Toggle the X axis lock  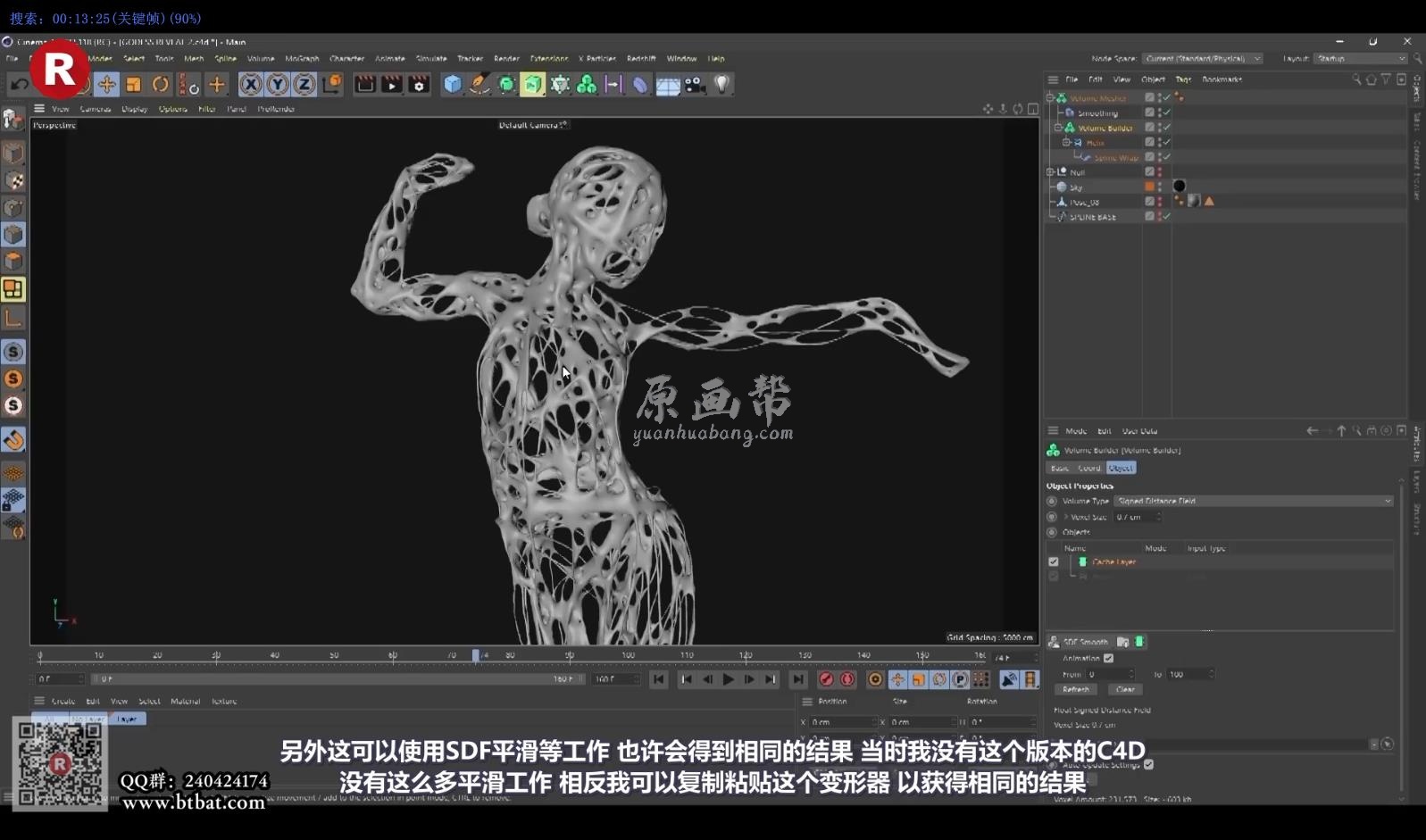251,84
